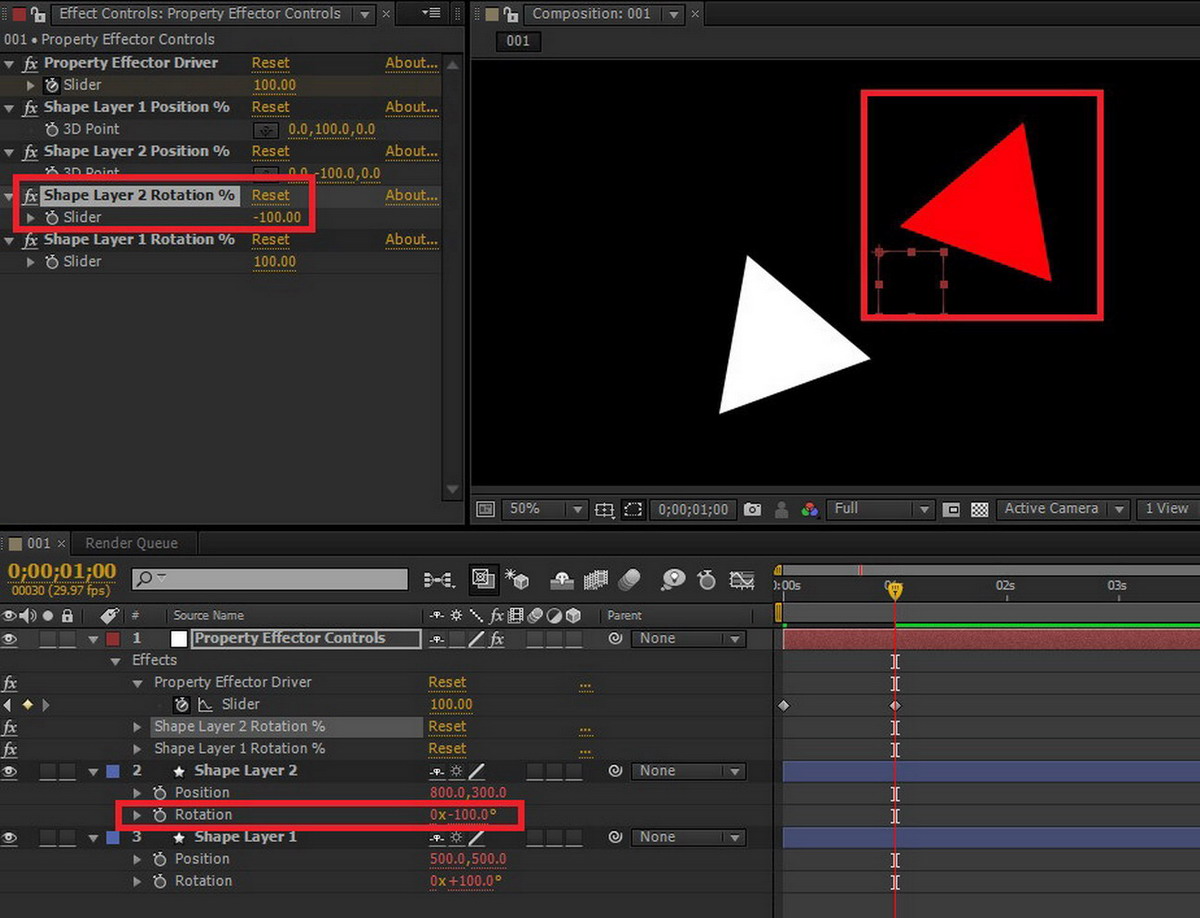The height and width of the screenshot is (918, 1200).
Task: Enable Motion Blur switch in timeline toolbar
Action: 629,579
